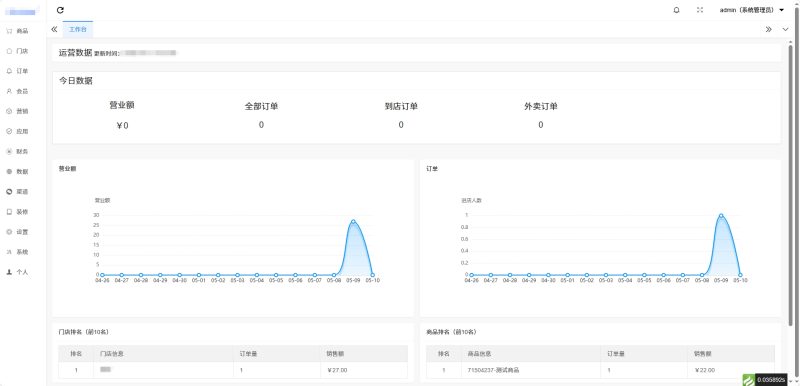Open the 营销 sidebar menu
Image resolution: width=800 pixels, height=386 pixels.
17,111
